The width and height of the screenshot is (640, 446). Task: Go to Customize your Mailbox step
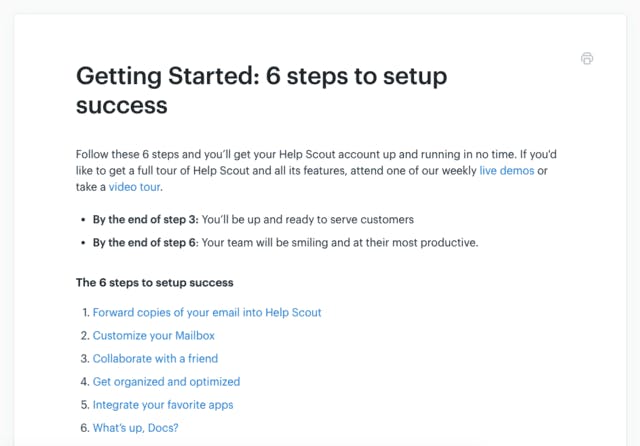pyautogui.click(x=153, y=335)
